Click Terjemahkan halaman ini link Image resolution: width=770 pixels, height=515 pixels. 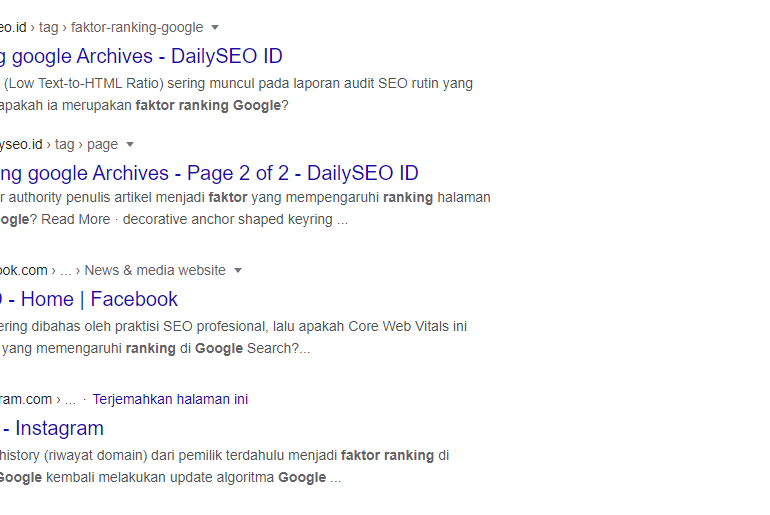point(170,399)
